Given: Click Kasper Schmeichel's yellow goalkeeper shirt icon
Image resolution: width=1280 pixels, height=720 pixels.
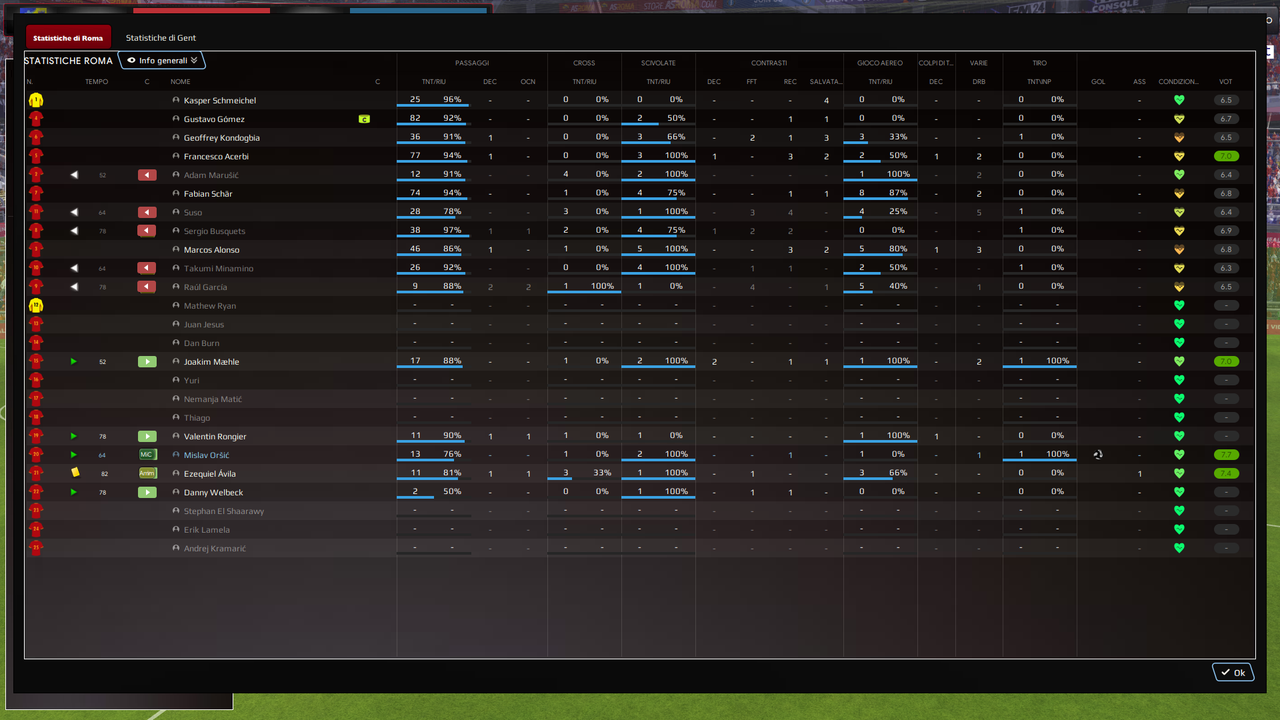Looking at the screenshot, I should tap(36, 100).
